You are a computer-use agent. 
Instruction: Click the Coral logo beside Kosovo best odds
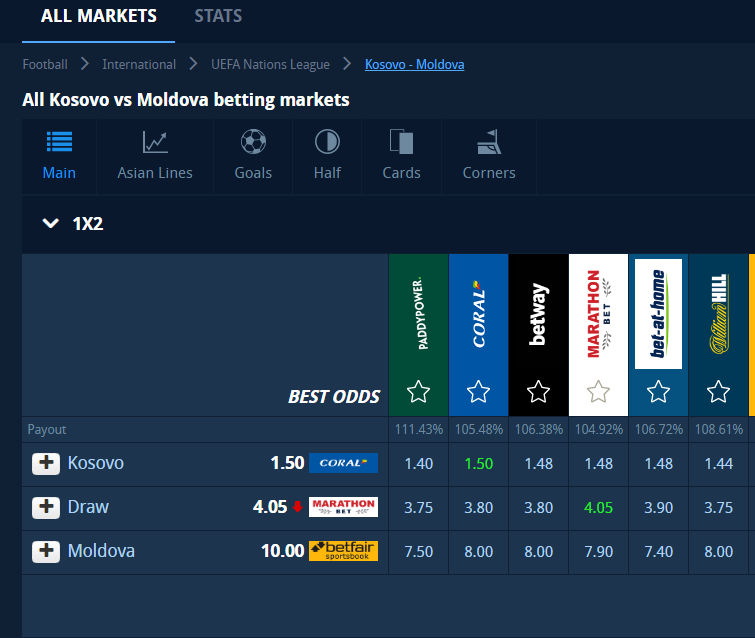343,463
